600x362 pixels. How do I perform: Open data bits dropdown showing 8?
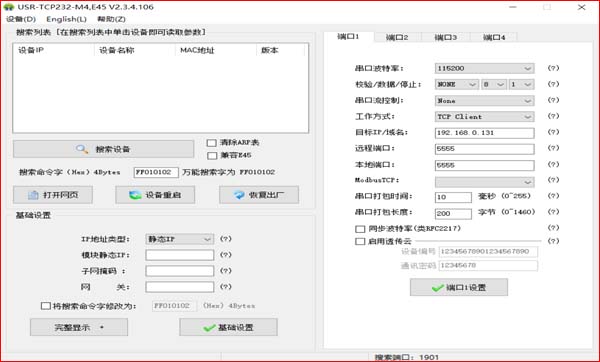[494, 84]
